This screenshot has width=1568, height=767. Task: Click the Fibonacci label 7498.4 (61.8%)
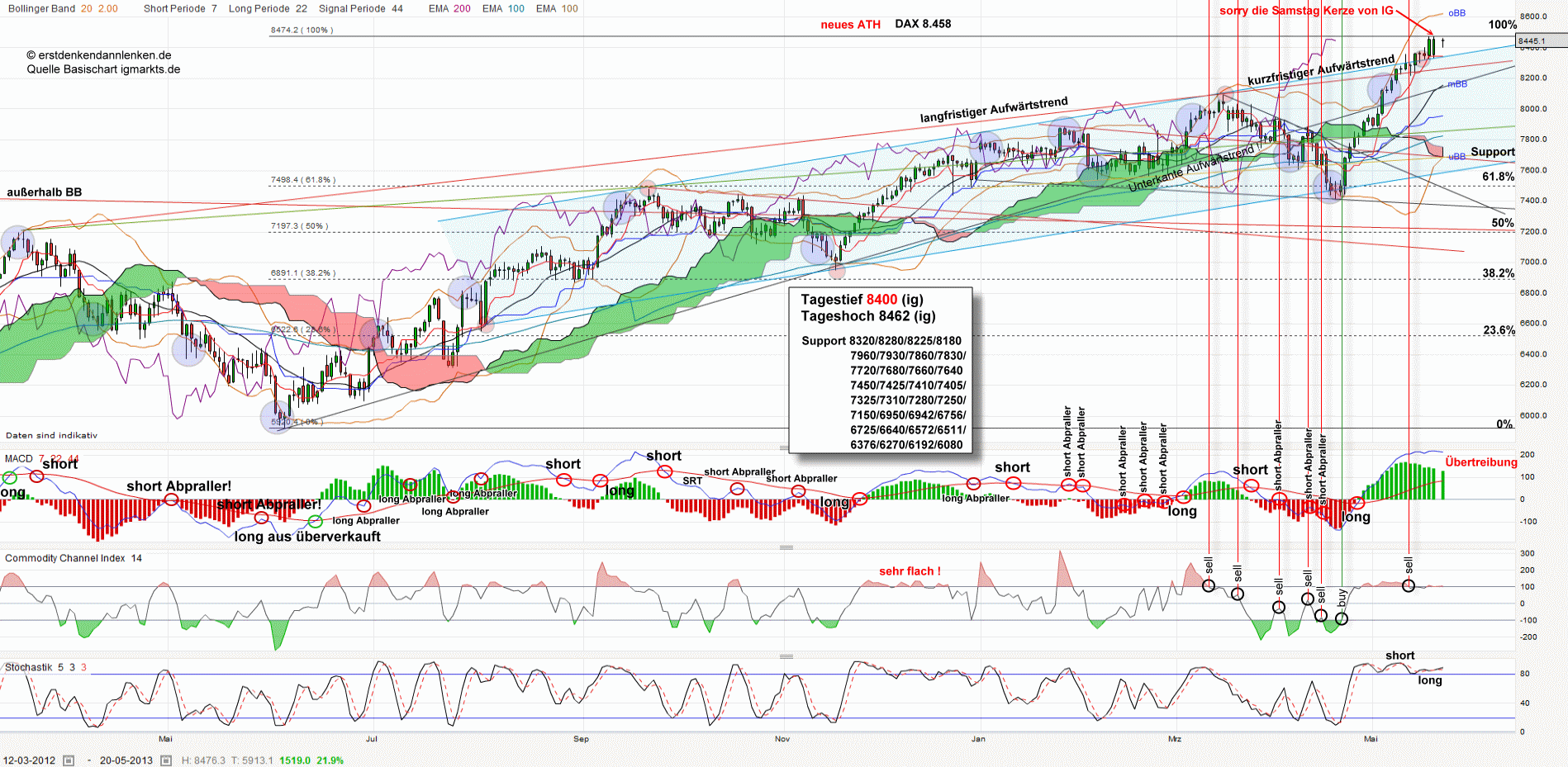(302, 179)
